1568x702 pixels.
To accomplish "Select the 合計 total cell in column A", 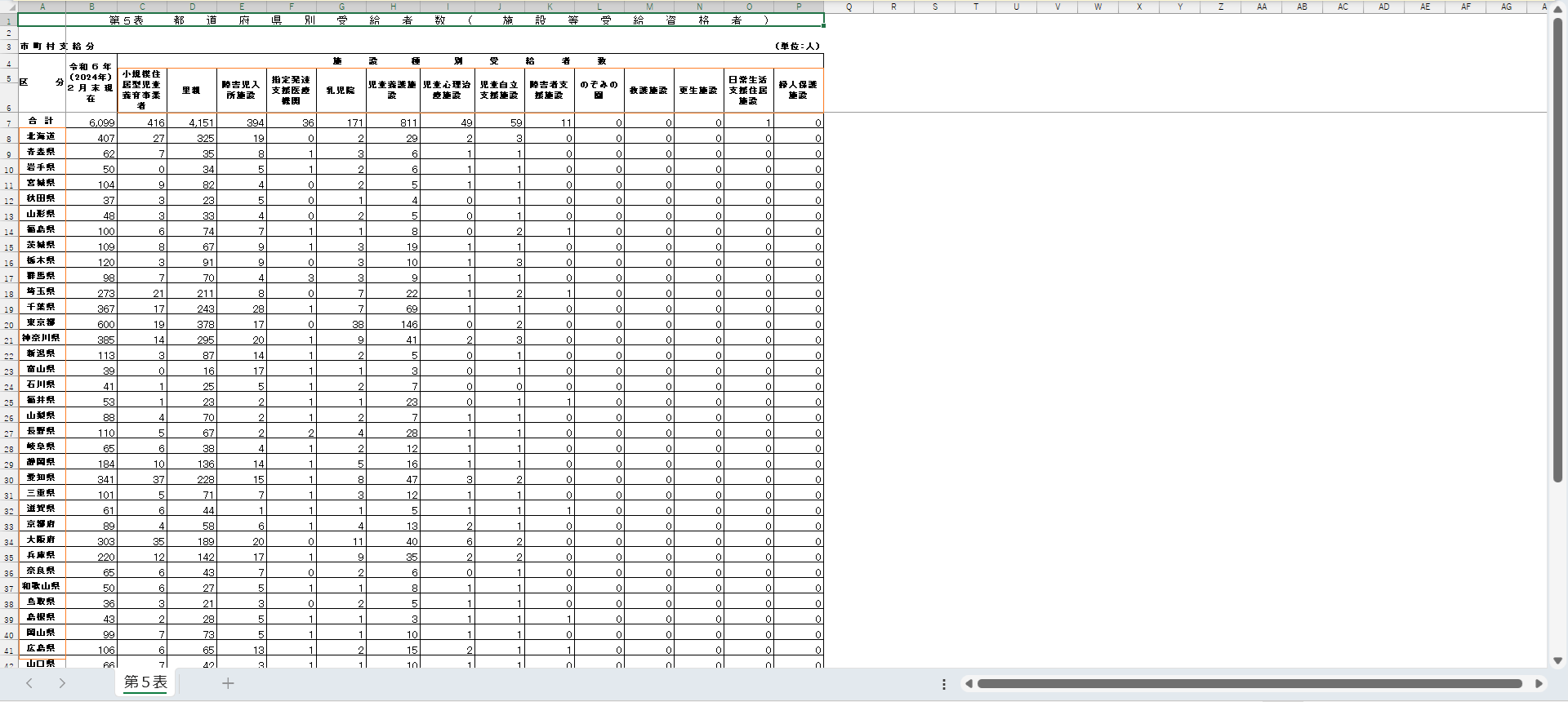I will [x=42, y=121].
